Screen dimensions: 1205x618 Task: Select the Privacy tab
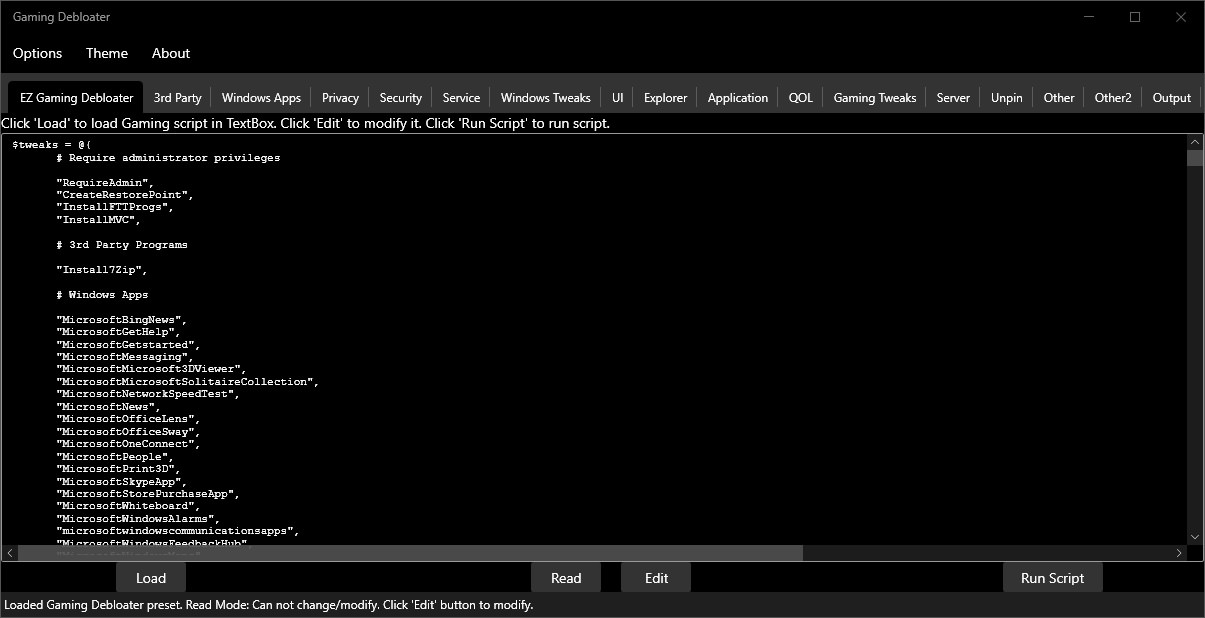click(x=340, y=98)
